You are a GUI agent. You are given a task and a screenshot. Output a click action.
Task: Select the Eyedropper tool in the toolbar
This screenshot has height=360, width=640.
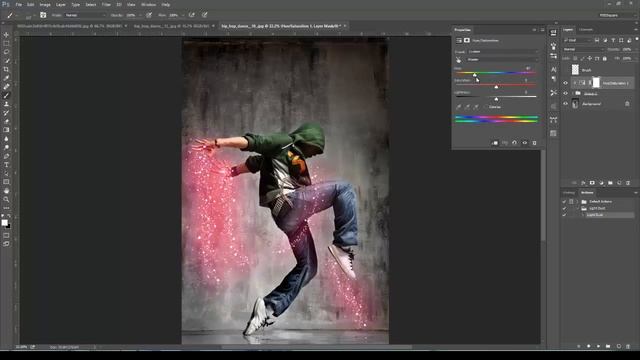tap(6, 78)
